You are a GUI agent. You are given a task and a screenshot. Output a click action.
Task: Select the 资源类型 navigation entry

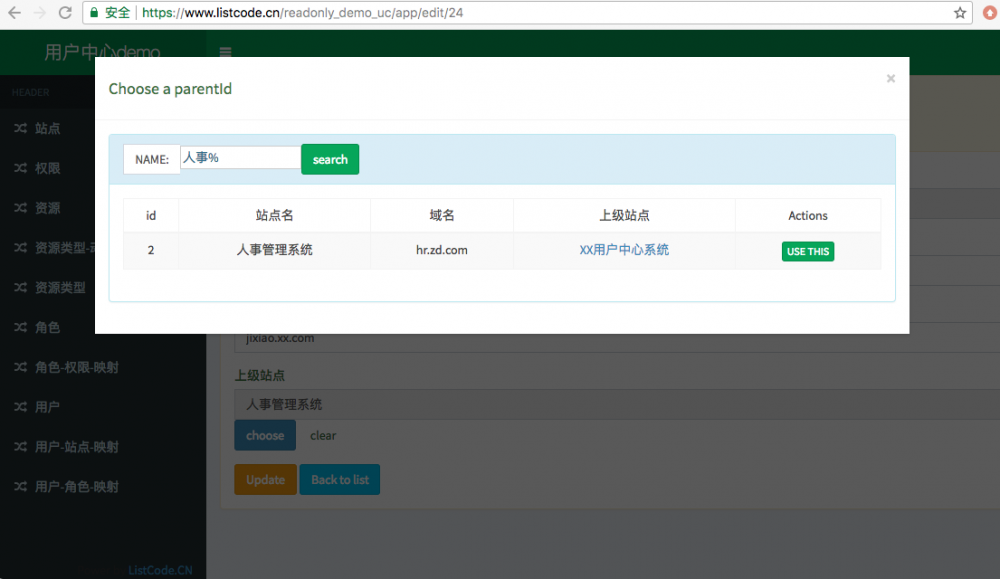22,287
